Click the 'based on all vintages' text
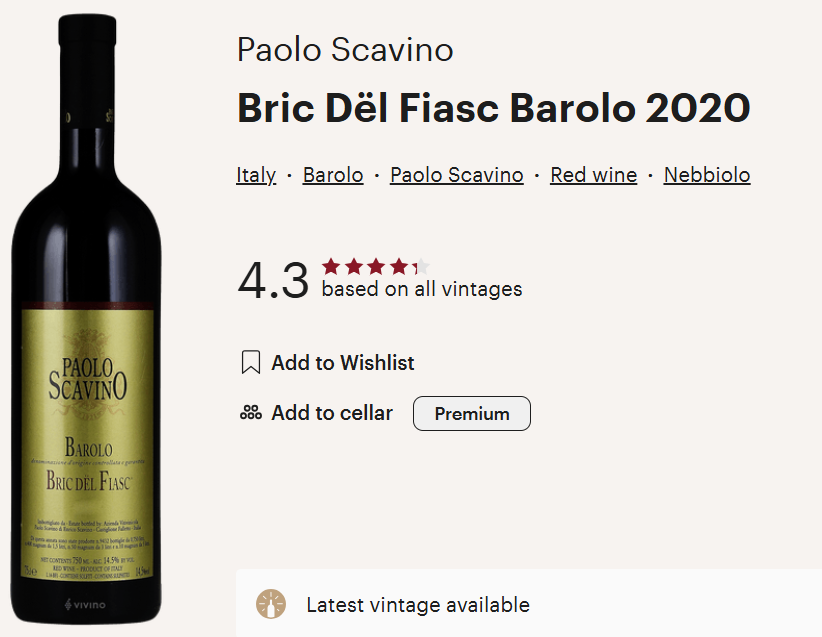Viewport: 822px width, 637px height. [422, 290]
